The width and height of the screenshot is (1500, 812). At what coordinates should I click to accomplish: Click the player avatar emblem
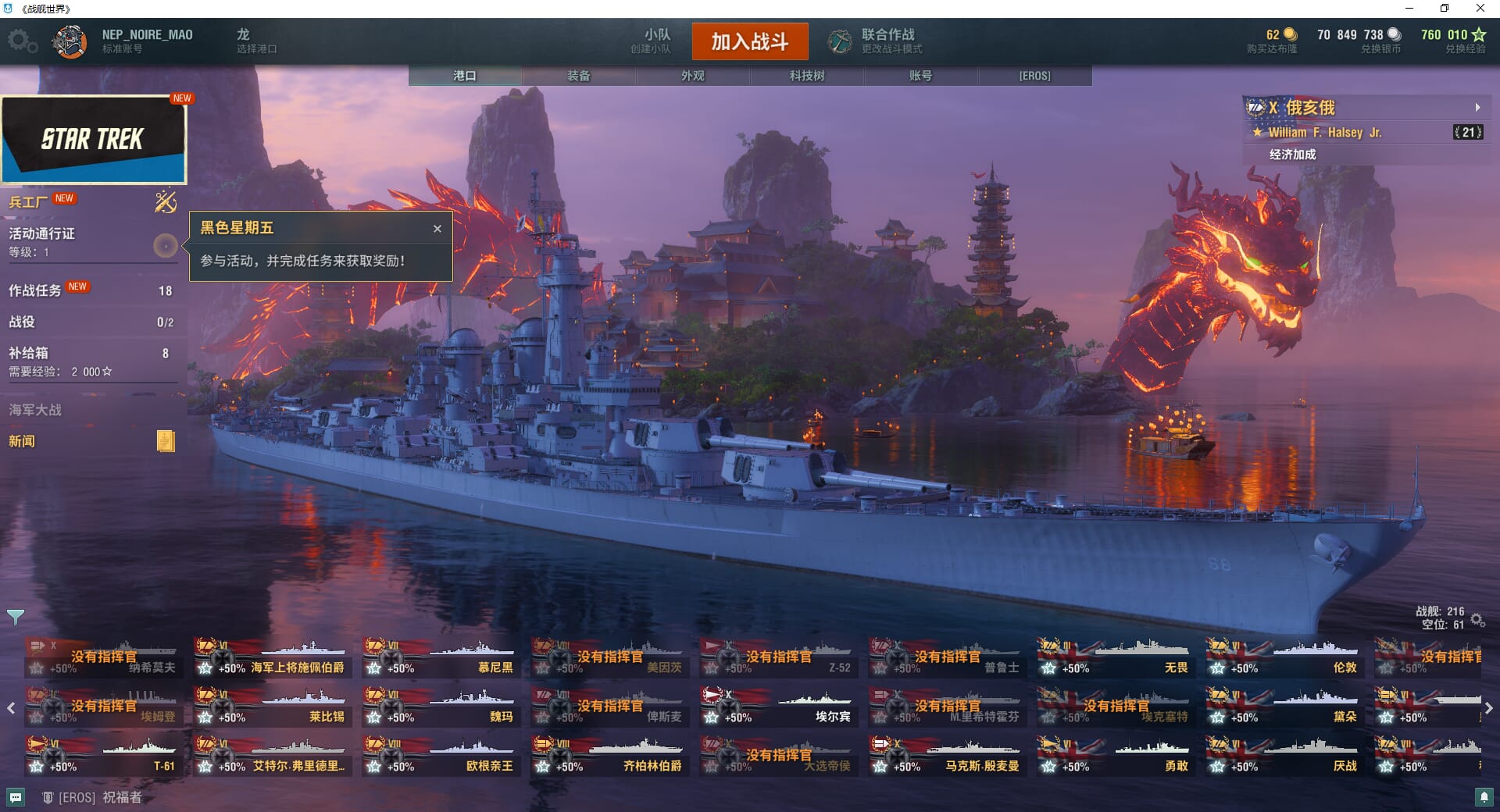click(x=70, y=41)
